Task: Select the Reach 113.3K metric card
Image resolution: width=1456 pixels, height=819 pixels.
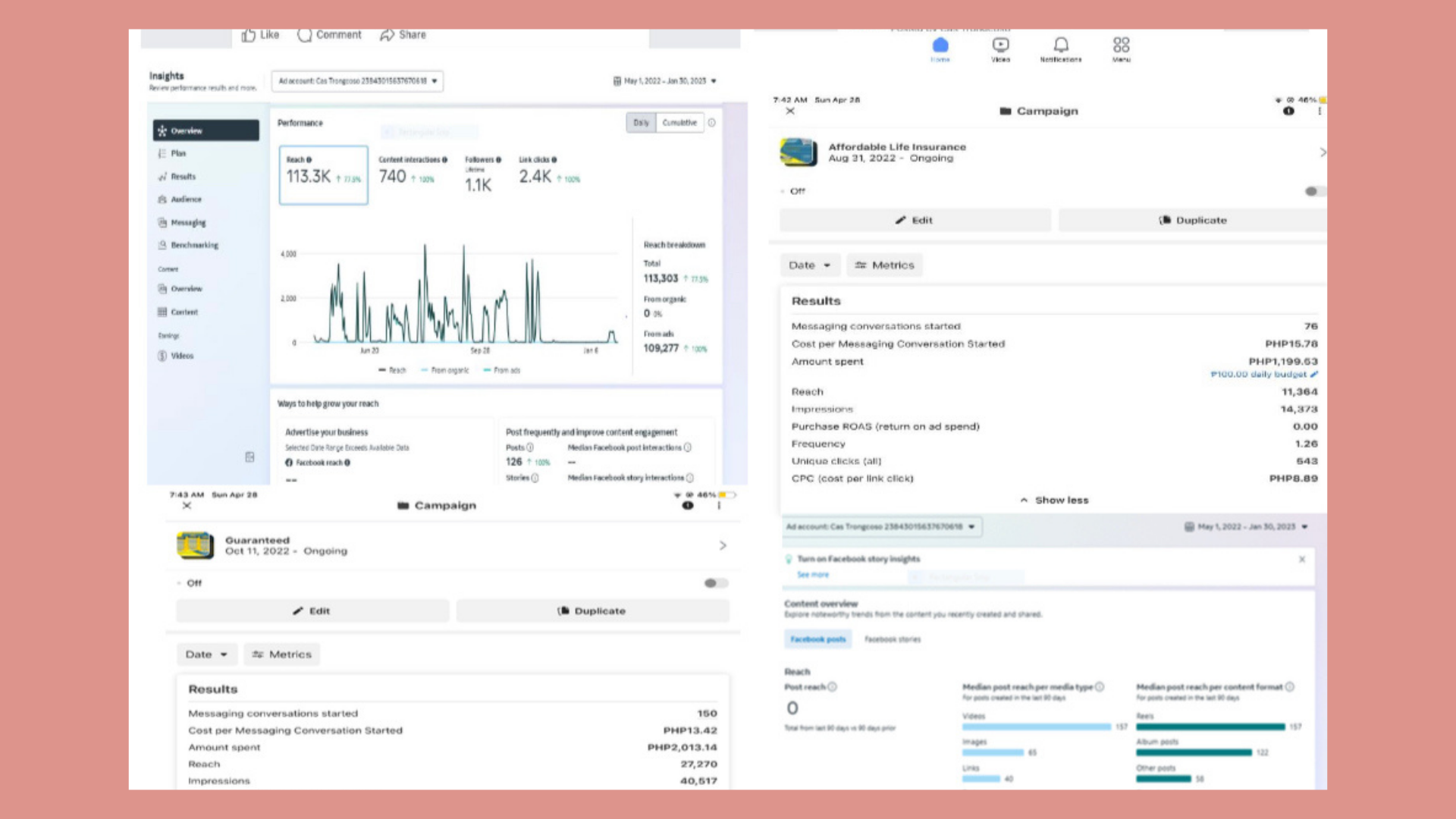Action: click(x=324, y=175)
